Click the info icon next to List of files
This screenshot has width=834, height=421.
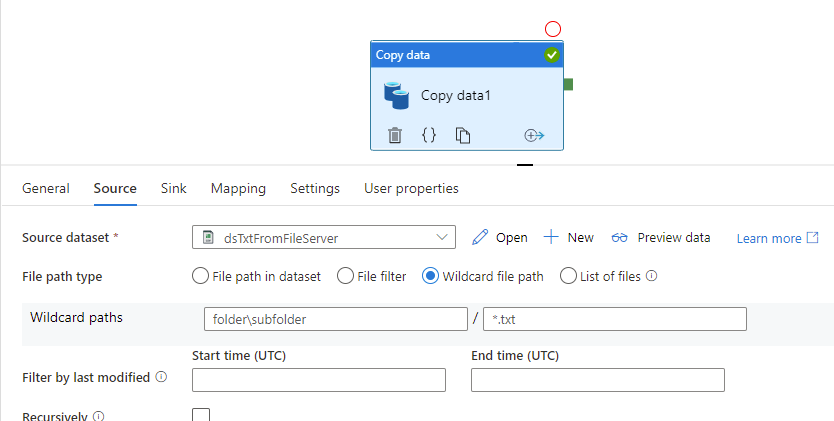pyautogui.click(x=652, y=276)
